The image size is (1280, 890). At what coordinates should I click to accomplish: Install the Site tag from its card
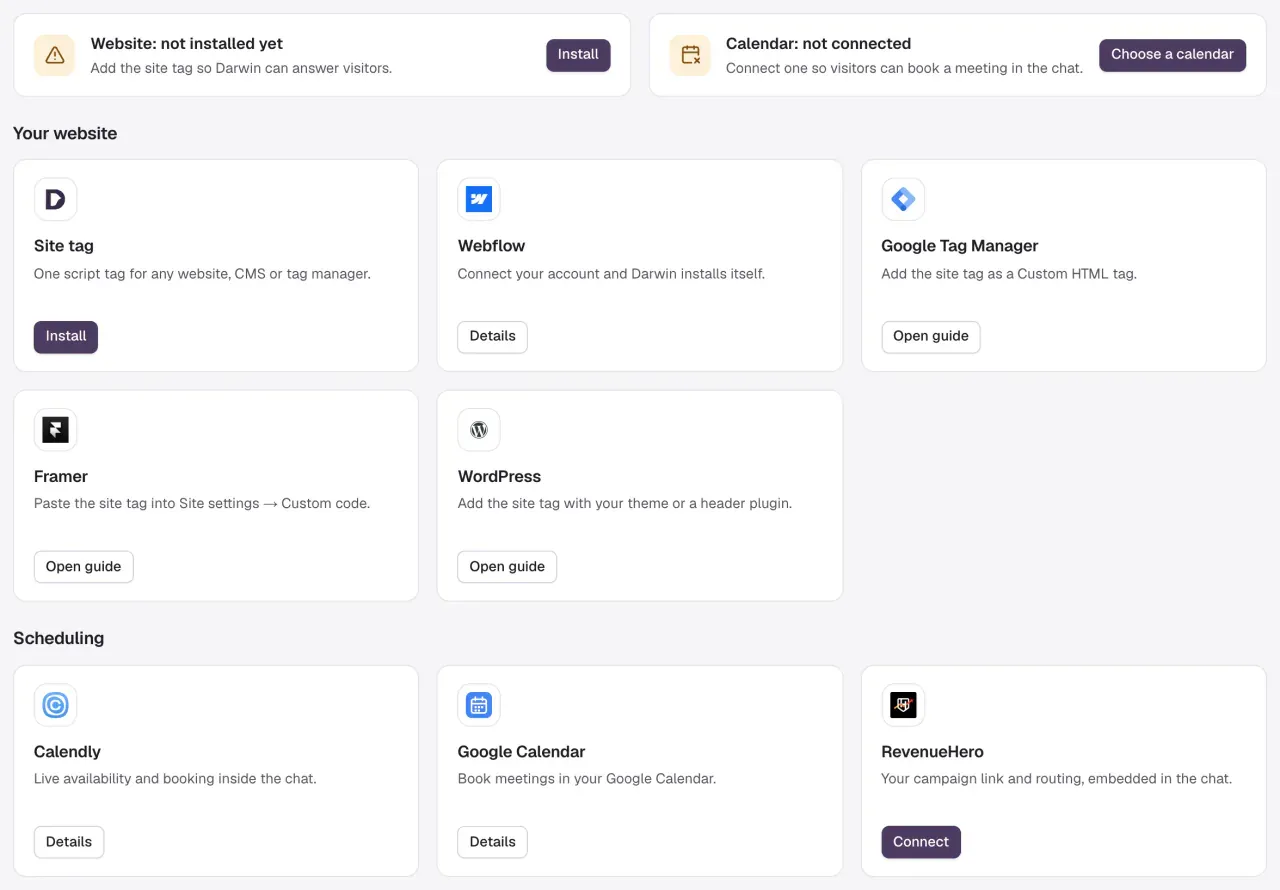(x=66, y=337)
